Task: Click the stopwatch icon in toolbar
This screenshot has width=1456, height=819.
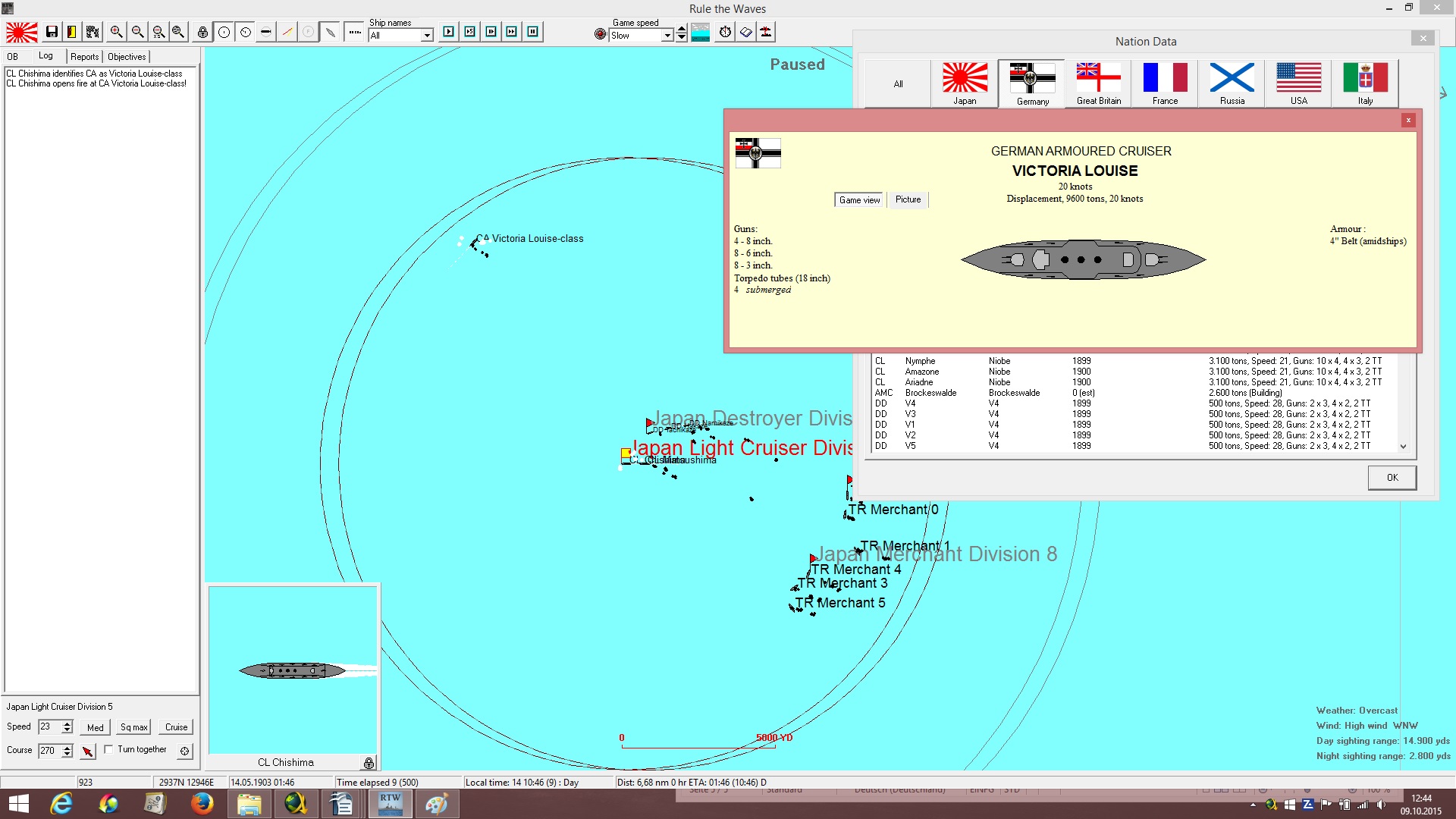Action: (x=726, y=32)
